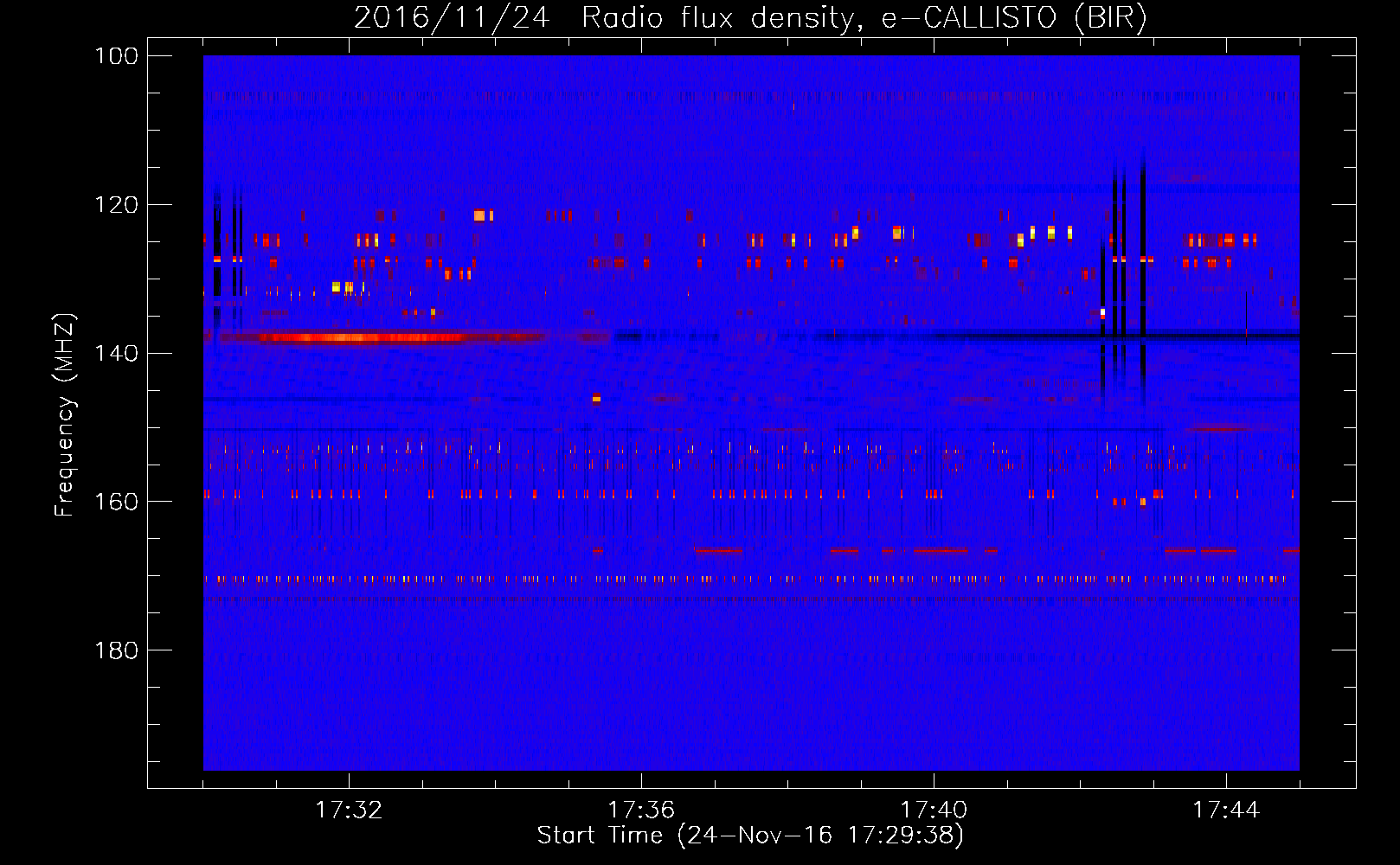Click the date "2016/11/24" in the title
Image resolution: width=1400 pixels, height=865 pixels.
click(452, 18)
